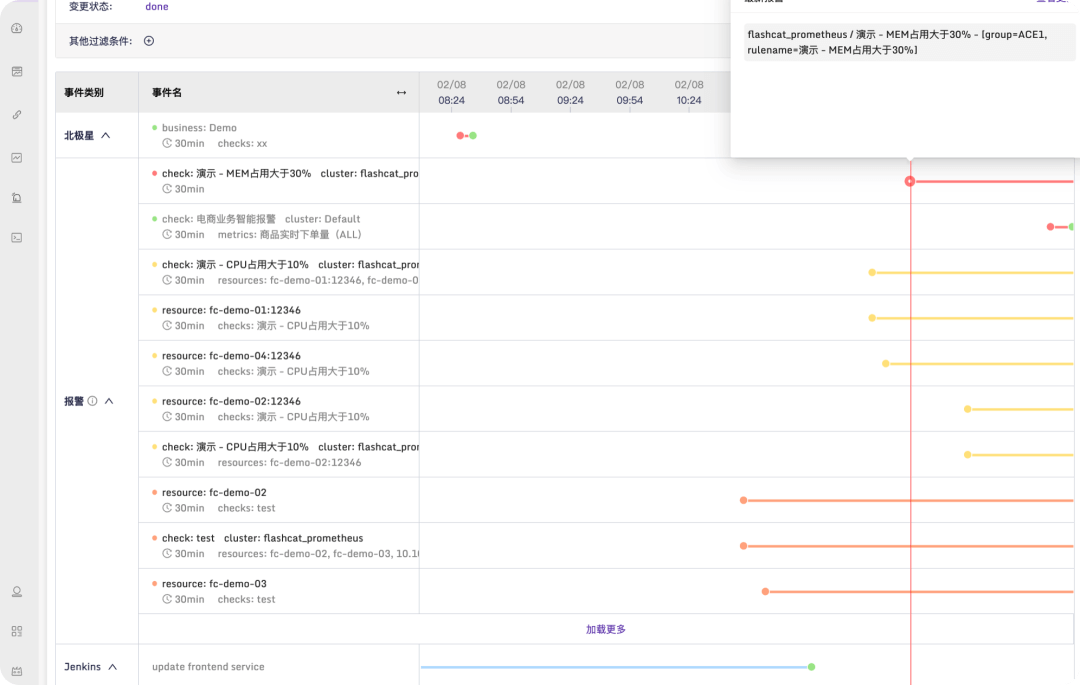Click 加载更多 to load more events
Viewport: 1080px width, 685px height.
605,629
